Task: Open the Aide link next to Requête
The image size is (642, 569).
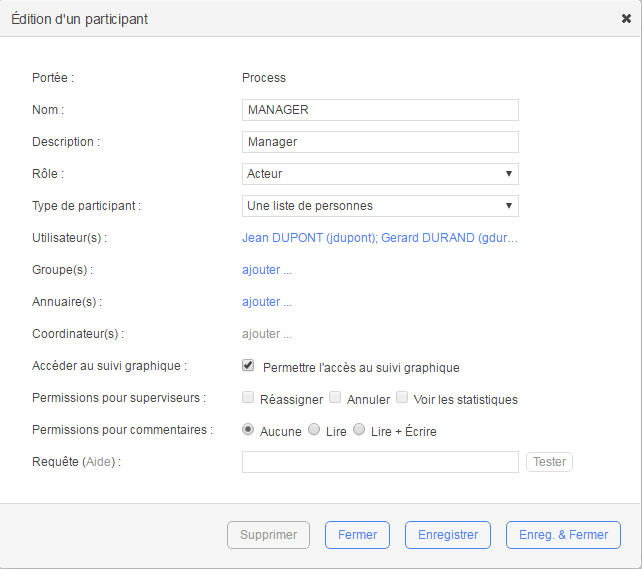Action: pos(97,462)
